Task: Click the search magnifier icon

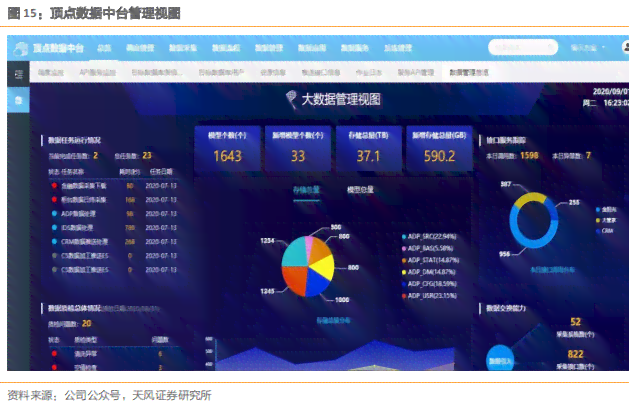Action: (550, 47)
